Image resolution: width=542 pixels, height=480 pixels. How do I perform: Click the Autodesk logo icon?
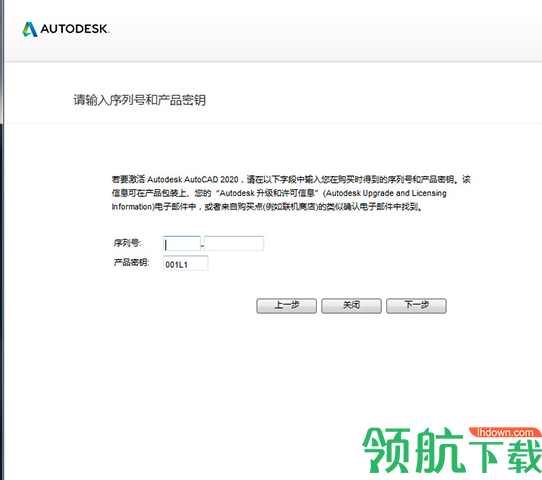[x=30, y=29]
